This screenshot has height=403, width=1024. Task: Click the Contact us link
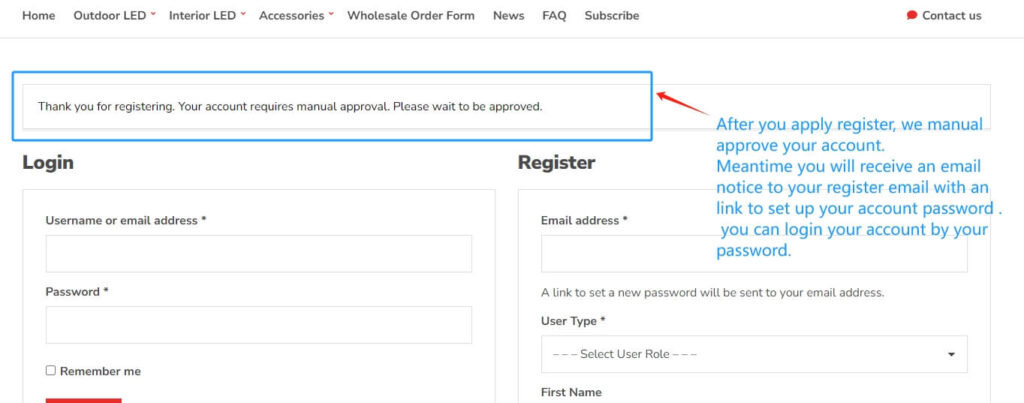tap(951, 16)
